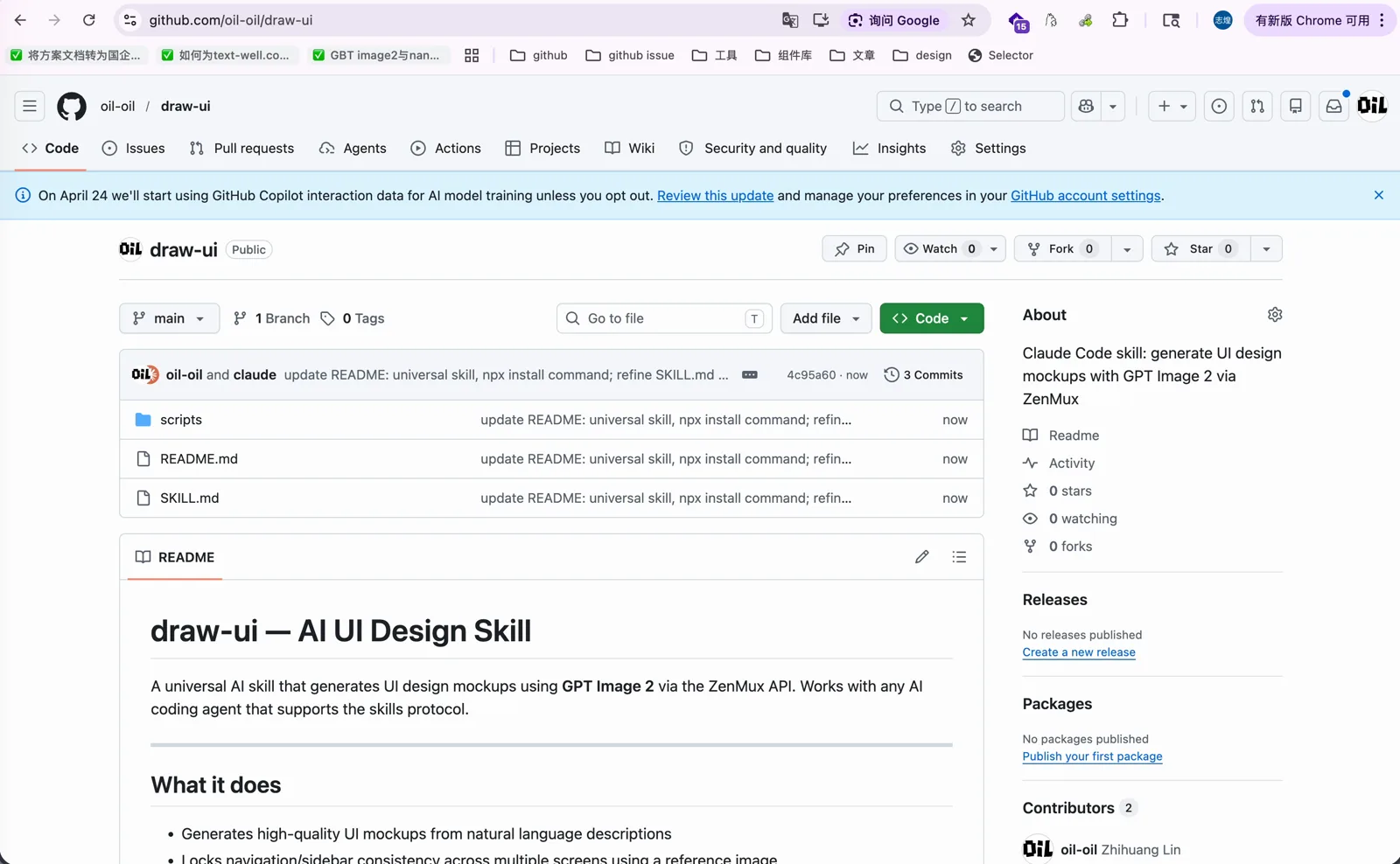The image size is (1400, 864).
Task: Expand the Fork options dropdown arrow
Action: point(1127,249)
